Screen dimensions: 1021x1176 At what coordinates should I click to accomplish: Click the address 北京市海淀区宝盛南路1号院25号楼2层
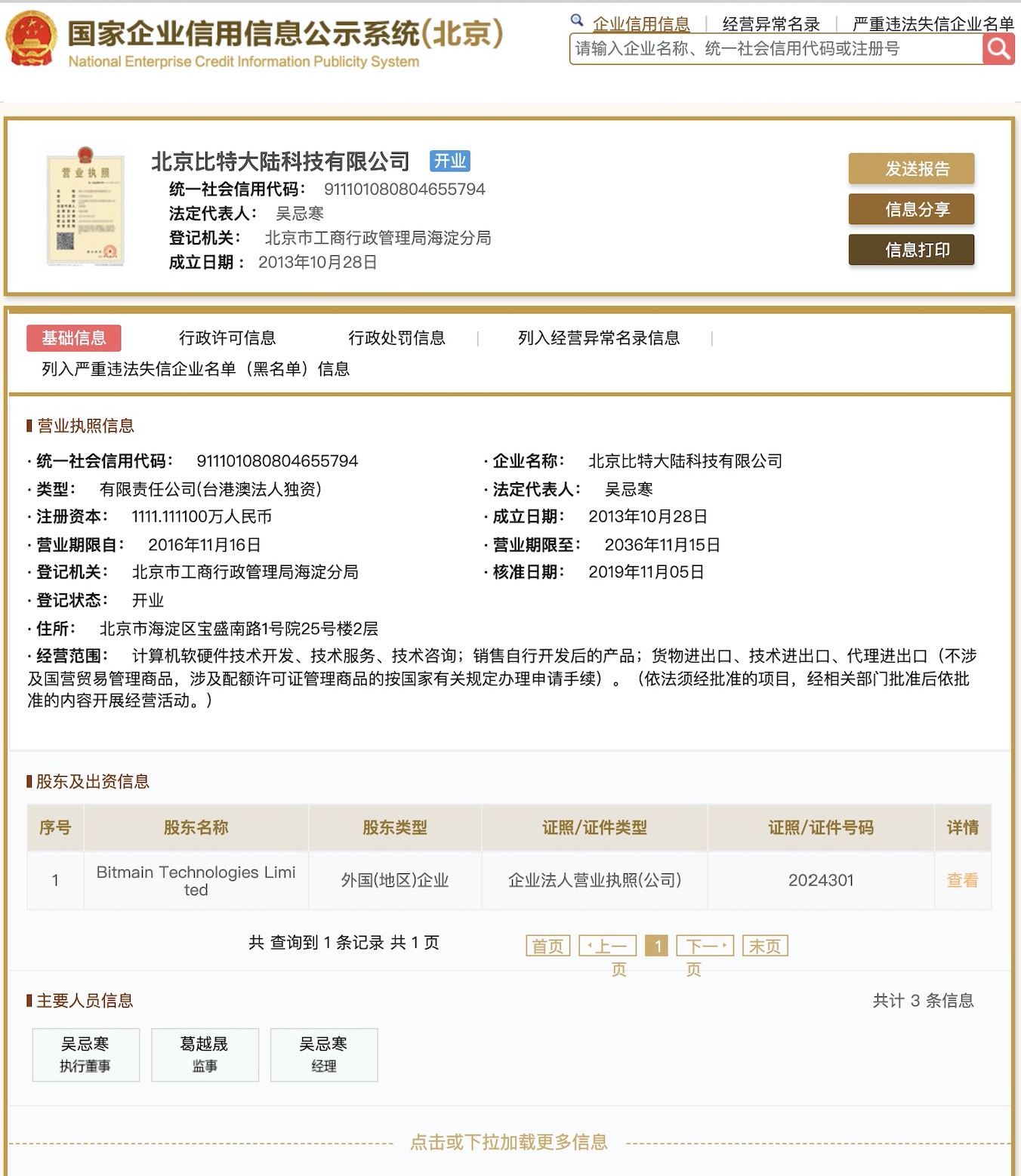point(239,628)
